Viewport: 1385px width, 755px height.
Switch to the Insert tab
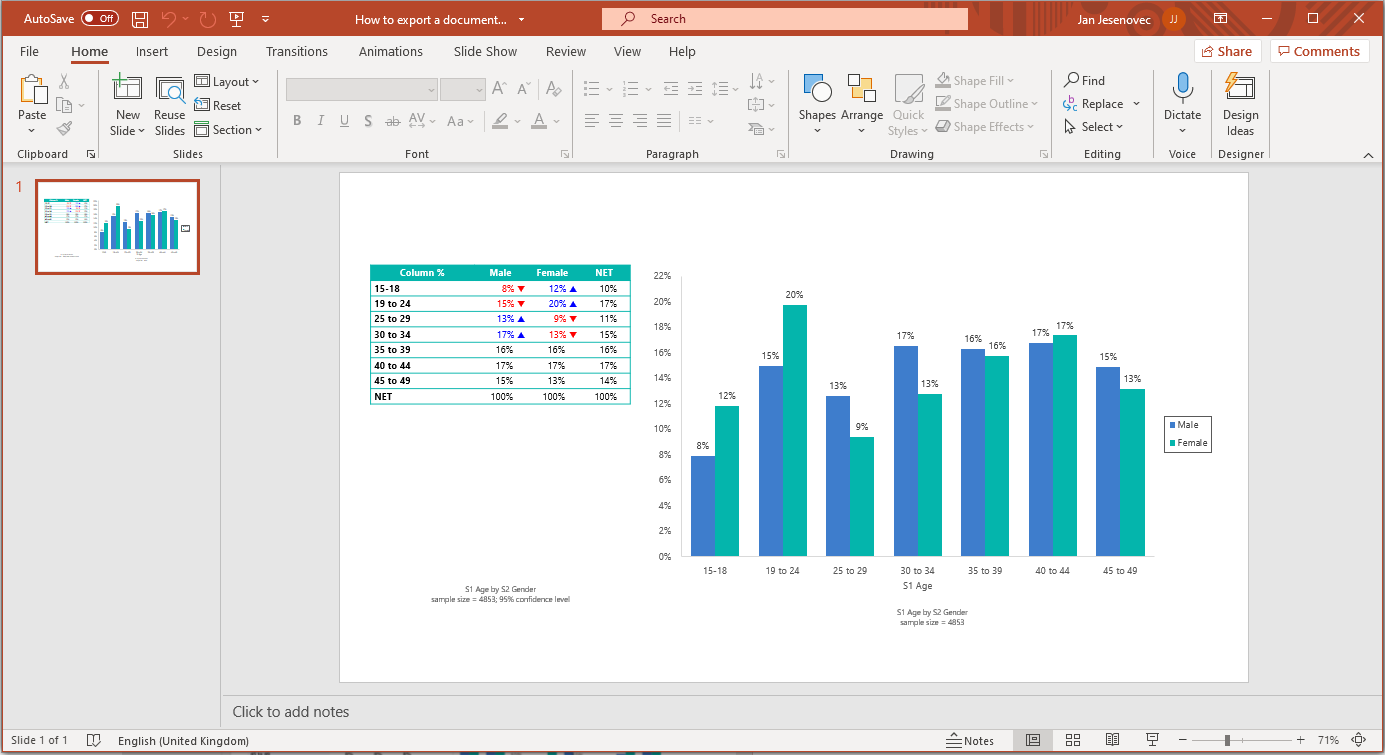tap(152, 51)
